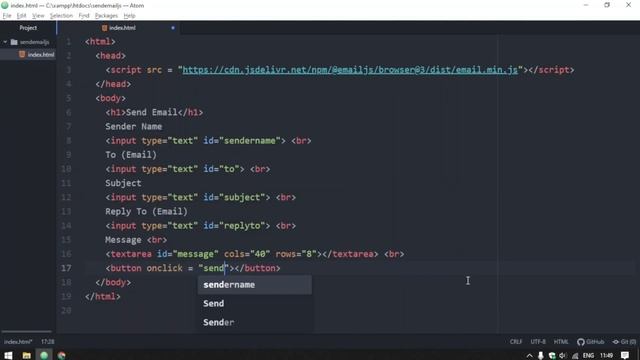Click the HTML icon on the editor tab

(x=104, y=28)
